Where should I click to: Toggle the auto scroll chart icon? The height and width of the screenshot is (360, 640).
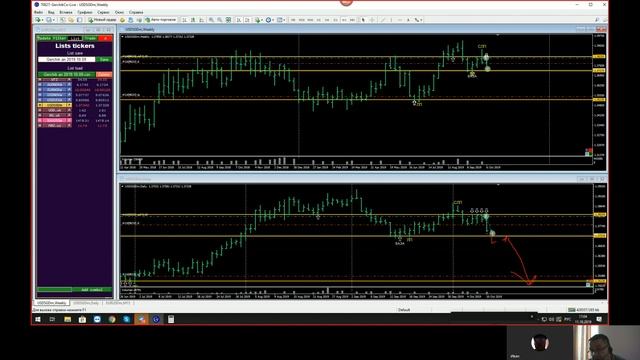(x=239, y=20)
